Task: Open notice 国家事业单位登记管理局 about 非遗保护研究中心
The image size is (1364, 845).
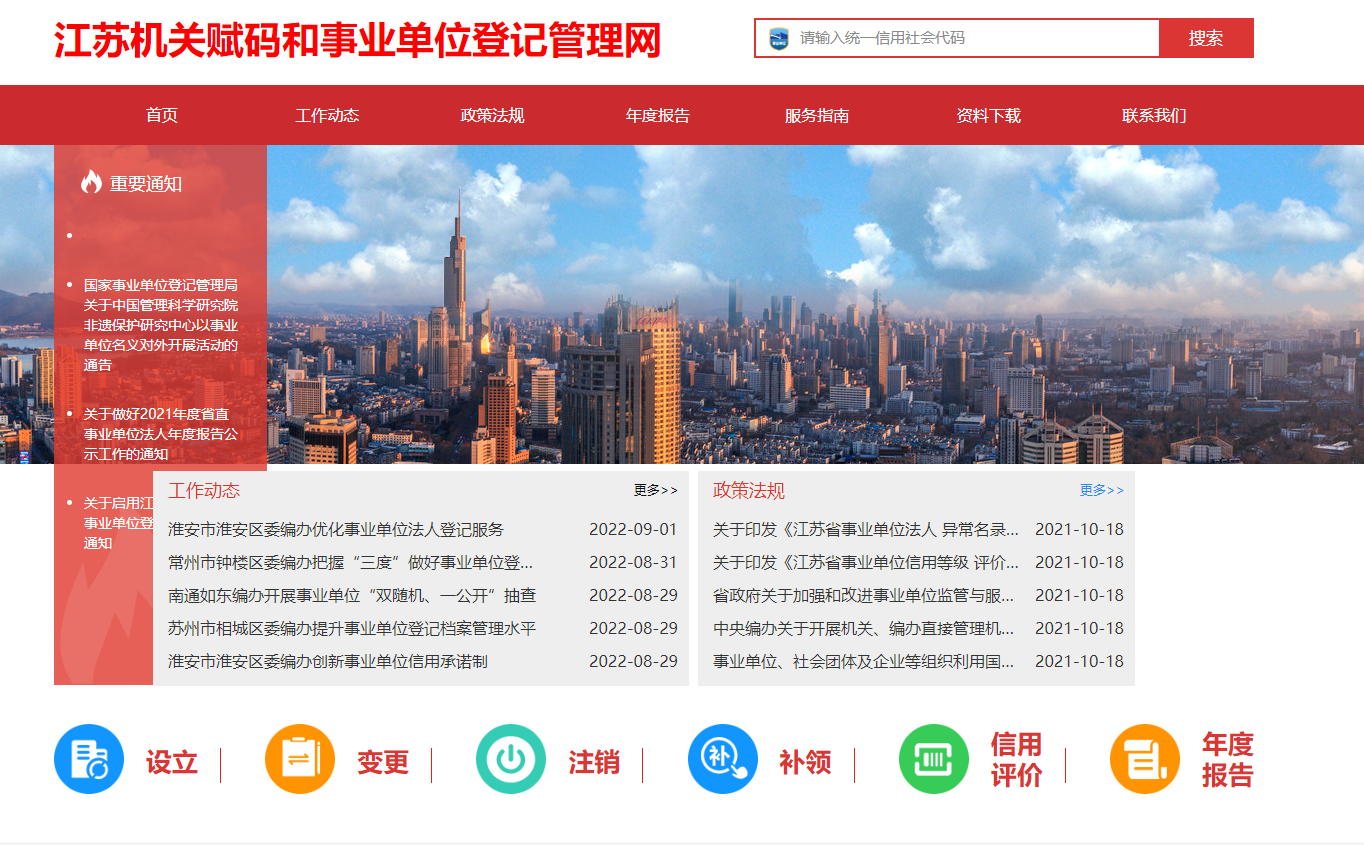Action: pos(161,325)
